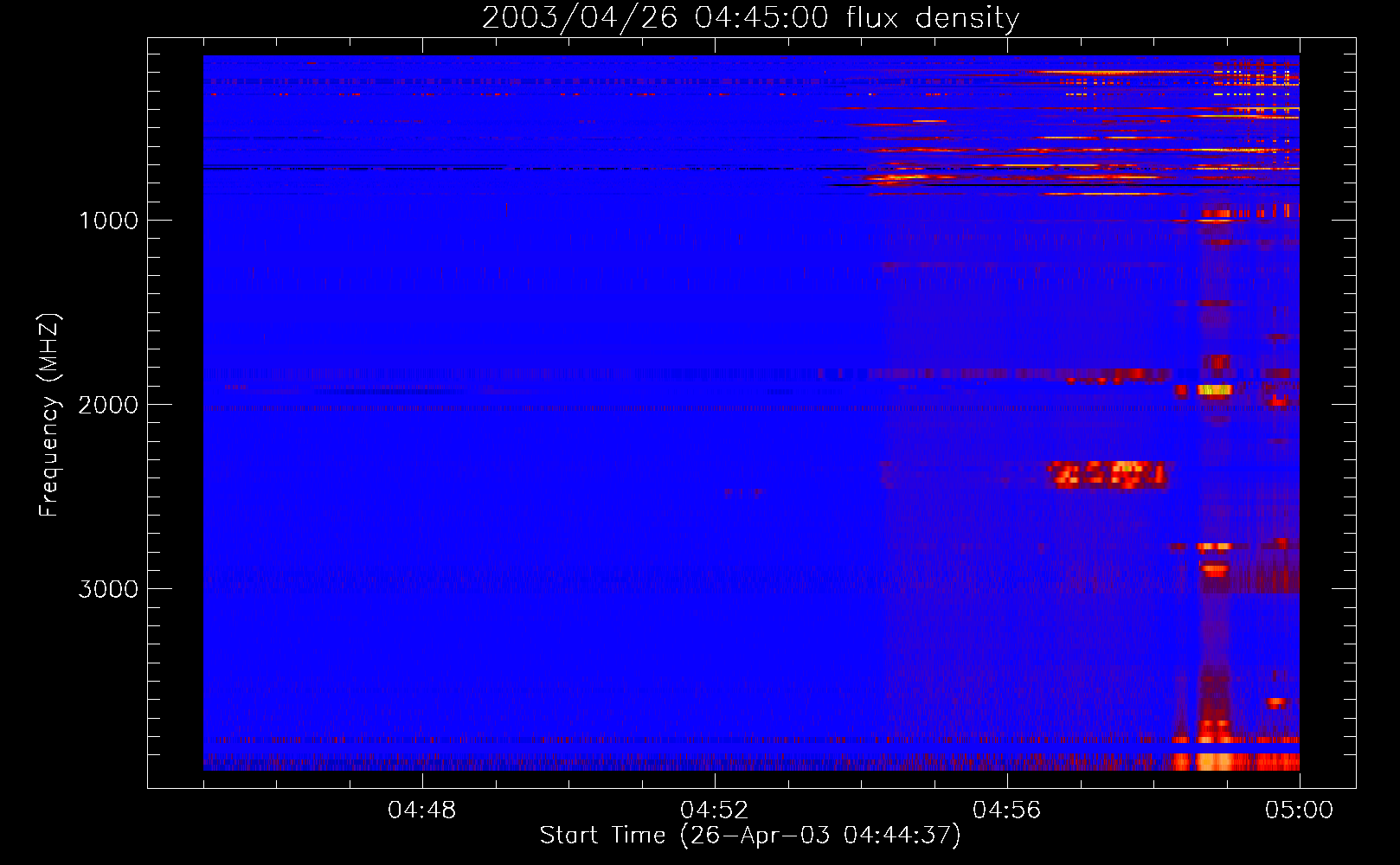Image resolution: width=1400 pixels, height=865 pixels.
Task: Click the 'Start Time (26-Apr-03 04:44:37)' axis title
Action: pyautogui.click(x=750, y=836)
